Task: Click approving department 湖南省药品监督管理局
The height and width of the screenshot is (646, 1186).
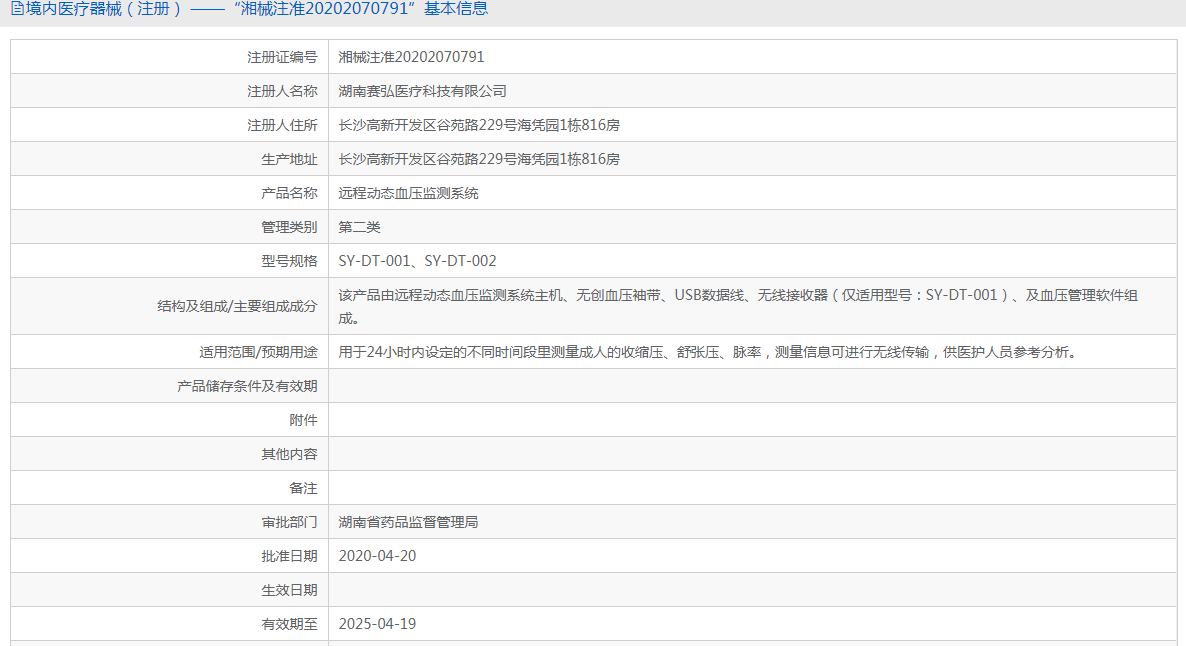Action: [408, 522]
